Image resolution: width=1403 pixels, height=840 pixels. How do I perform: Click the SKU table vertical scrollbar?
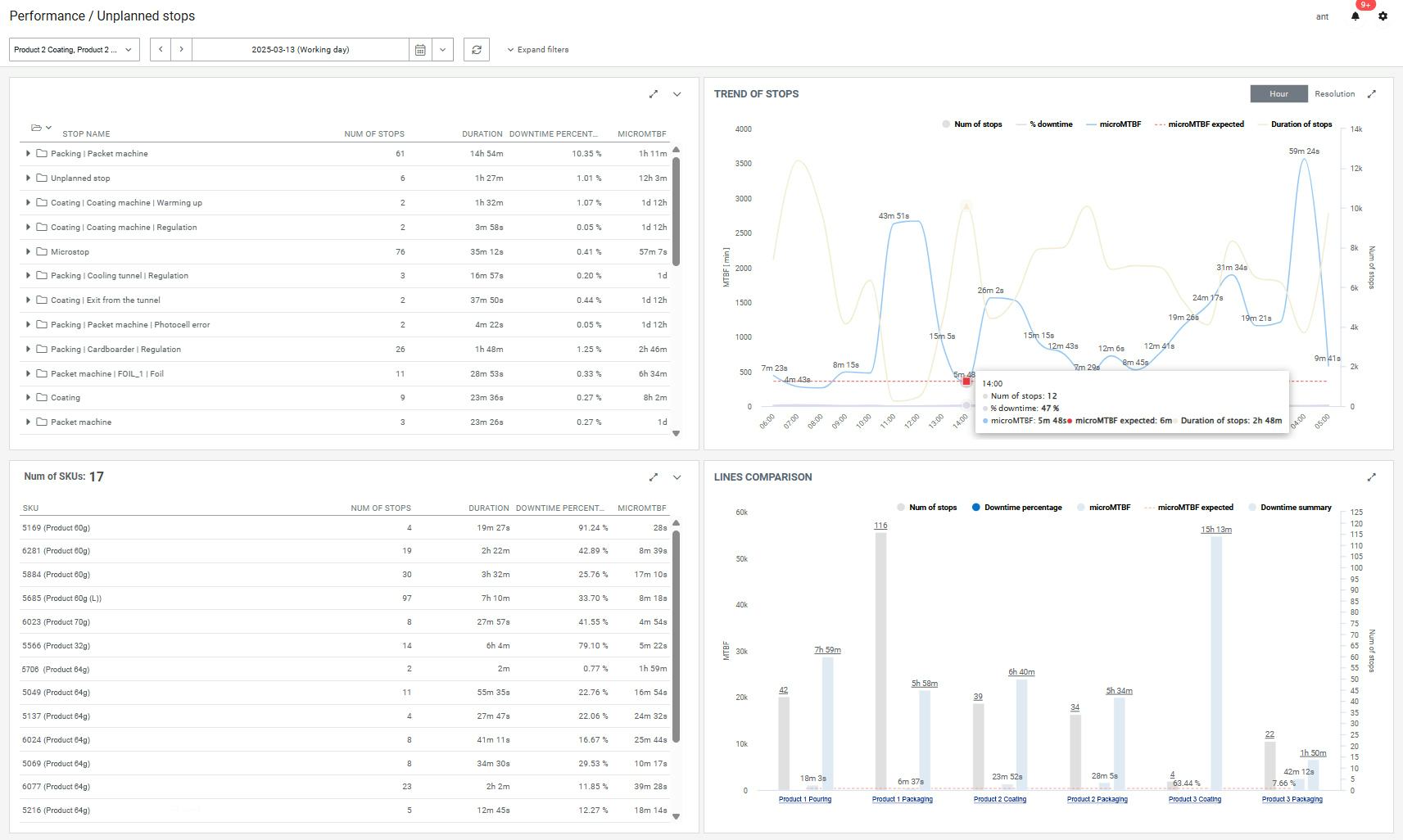tap(676, 635)
